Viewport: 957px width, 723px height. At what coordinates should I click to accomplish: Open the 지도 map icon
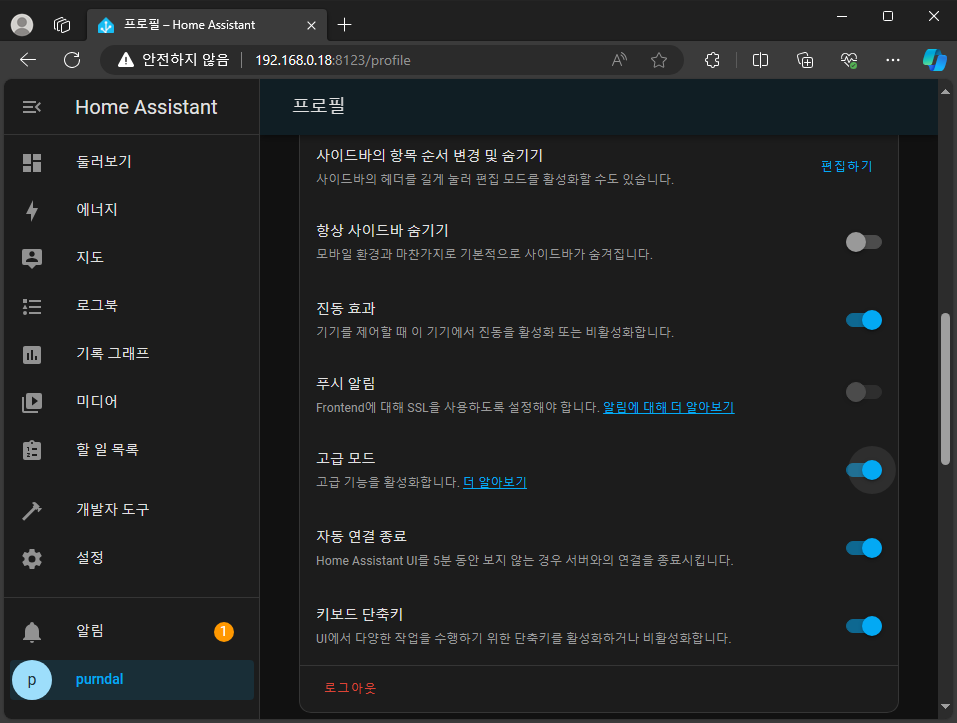[x=32, y=258]
